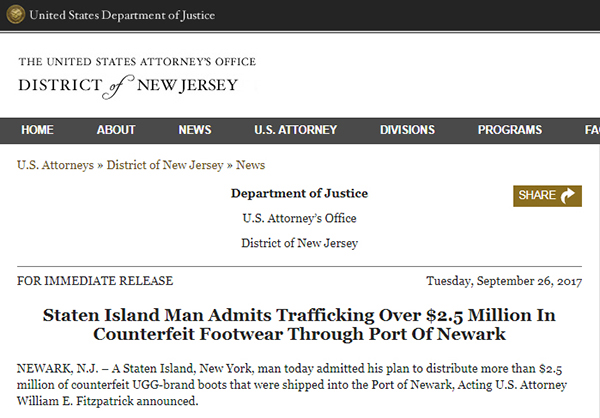Click the News breadcrumb link
The width and height of the screenshot is (600, 418).
tap(250, 165)
